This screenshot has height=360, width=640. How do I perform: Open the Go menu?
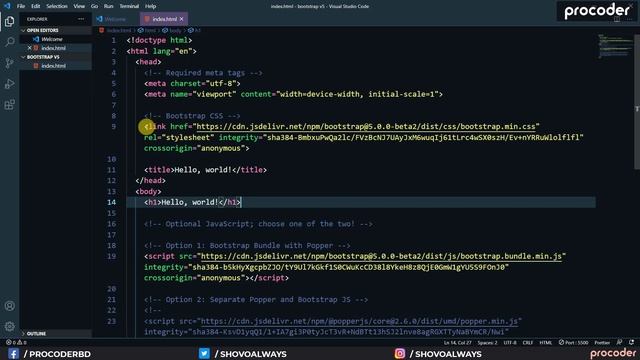point(94,6)
